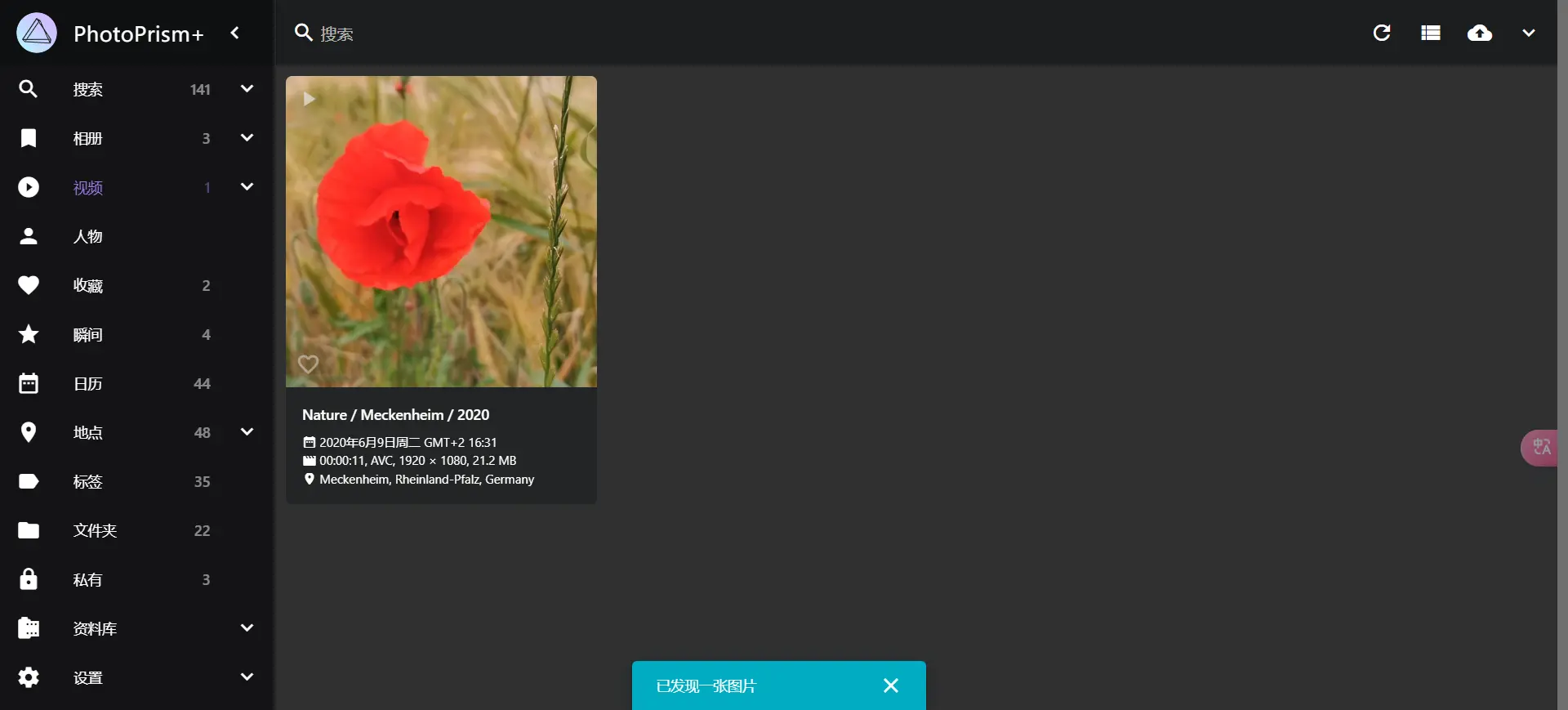Open upload dialog via cloud upload icon
The image size is (1568, 710).
(x=1480, y=33)
